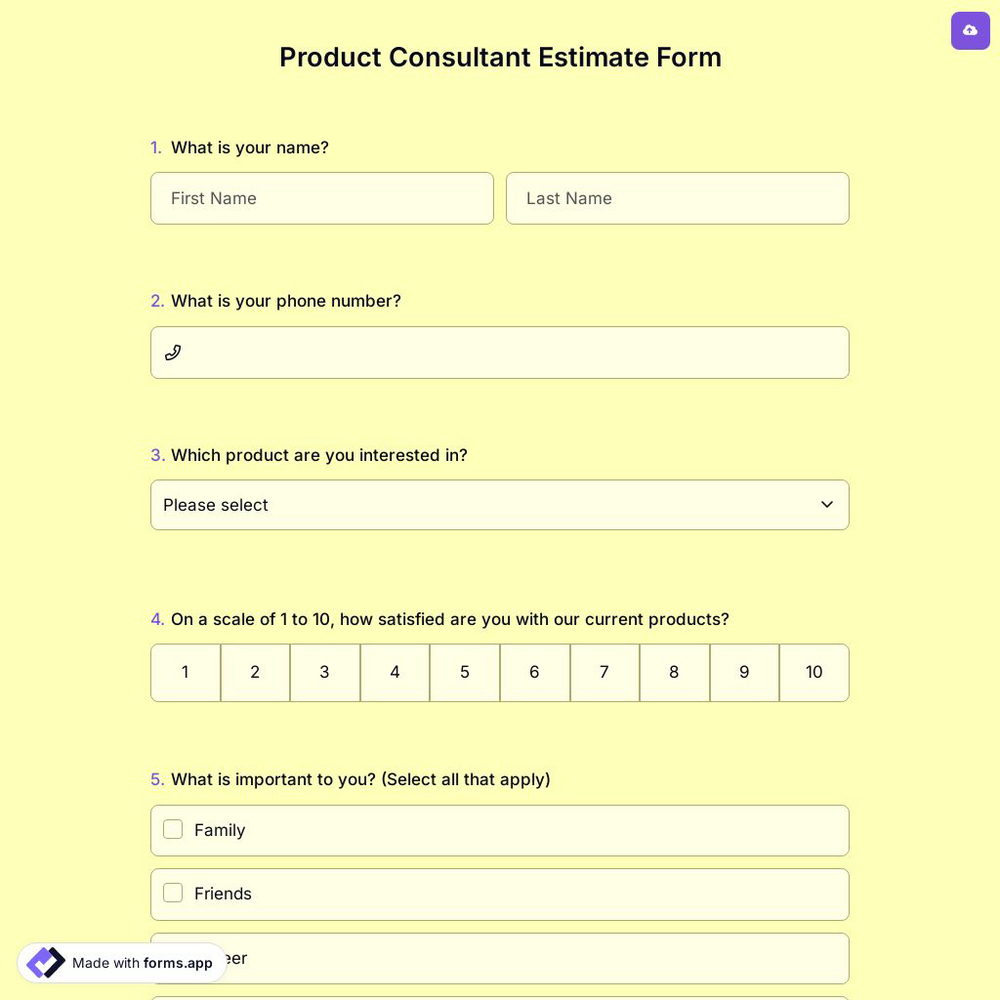Select satisfaction rating 5

[x=465, y=672]
